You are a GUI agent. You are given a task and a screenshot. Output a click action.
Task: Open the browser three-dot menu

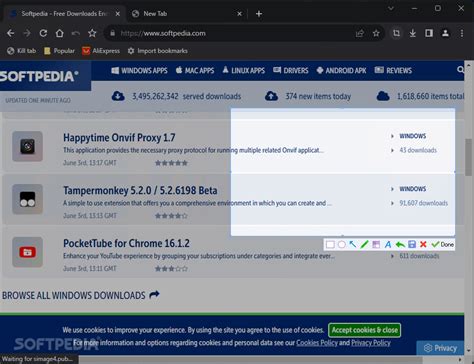[462, 33]
